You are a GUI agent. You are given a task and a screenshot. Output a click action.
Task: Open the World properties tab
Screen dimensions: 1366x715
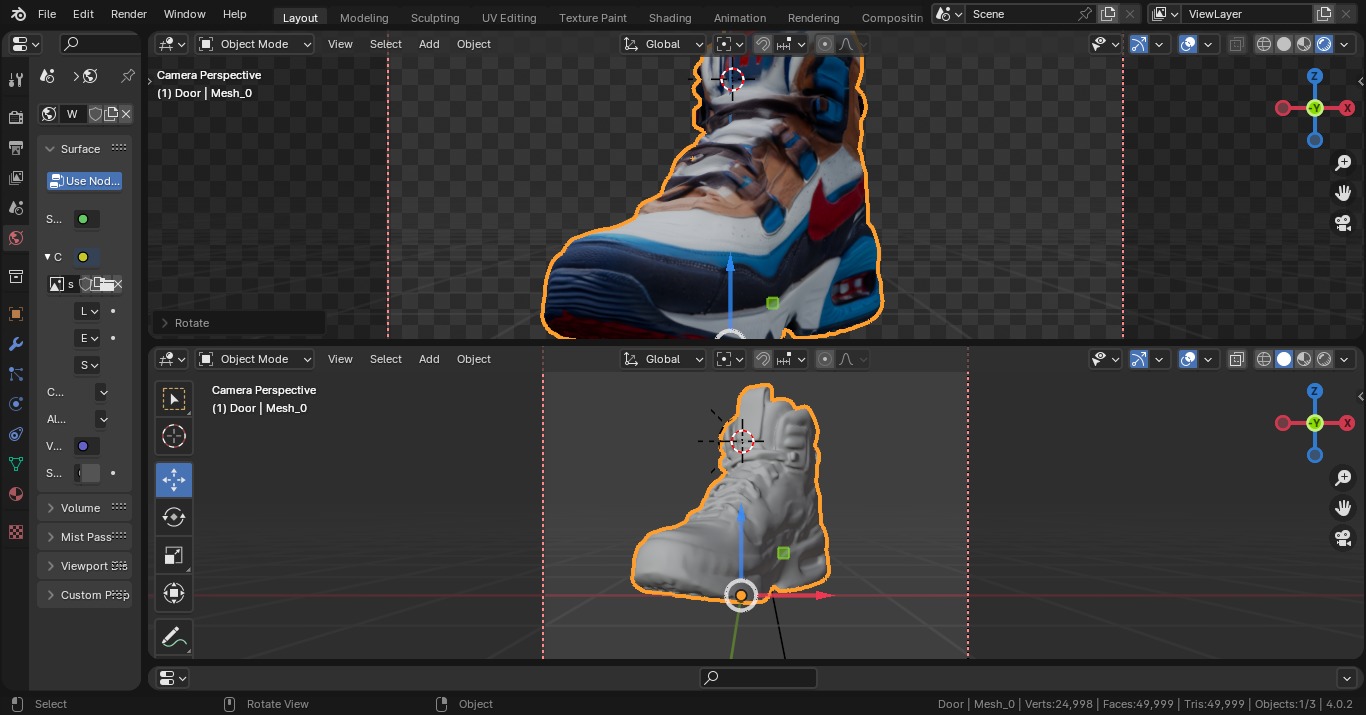pos(15,238)
